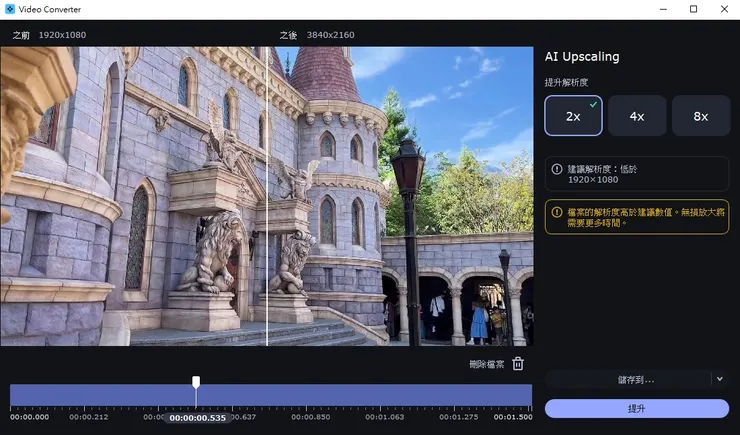Click the Video Converter app logo icon
This screenshot has height=435, width=740.
coord(9,9)
